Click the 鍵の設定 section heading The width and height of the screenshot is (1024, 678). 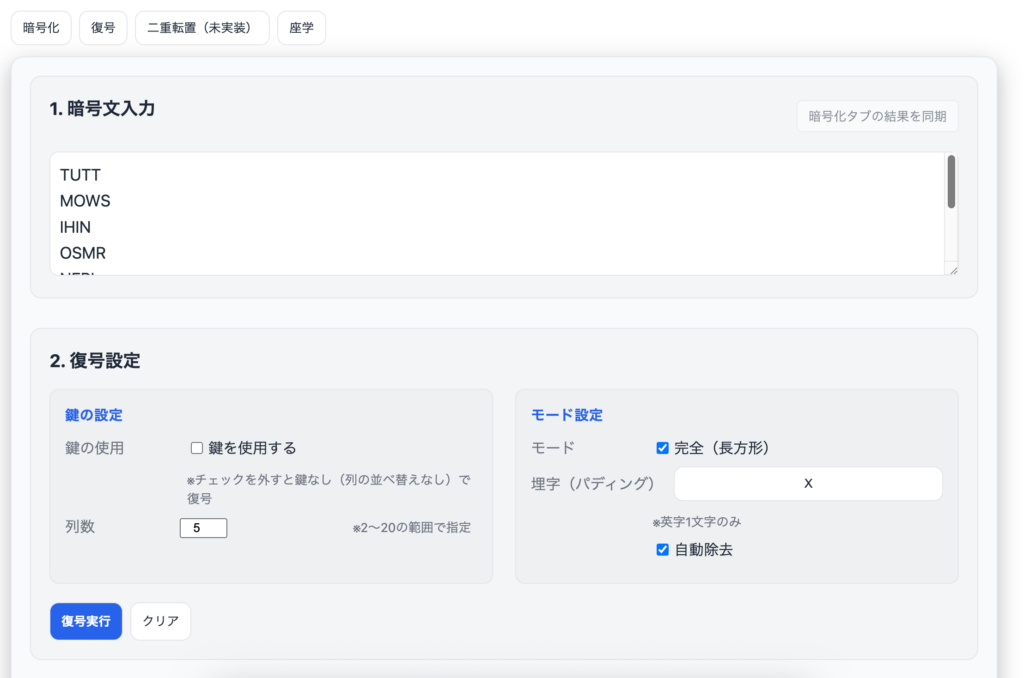click(x=94, y=414)
